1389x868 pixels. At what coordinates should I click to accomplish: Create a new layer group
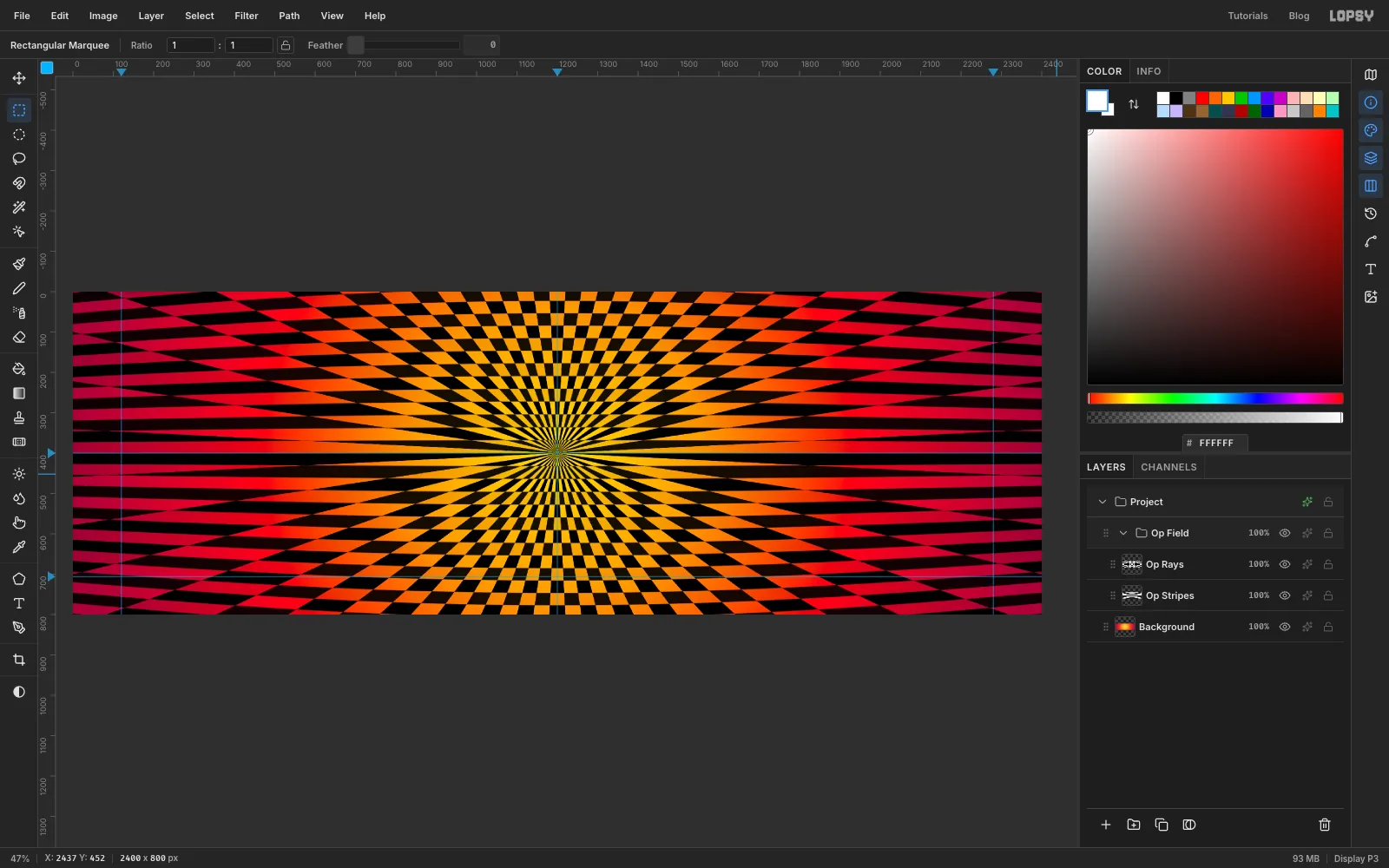(1134, 825)
